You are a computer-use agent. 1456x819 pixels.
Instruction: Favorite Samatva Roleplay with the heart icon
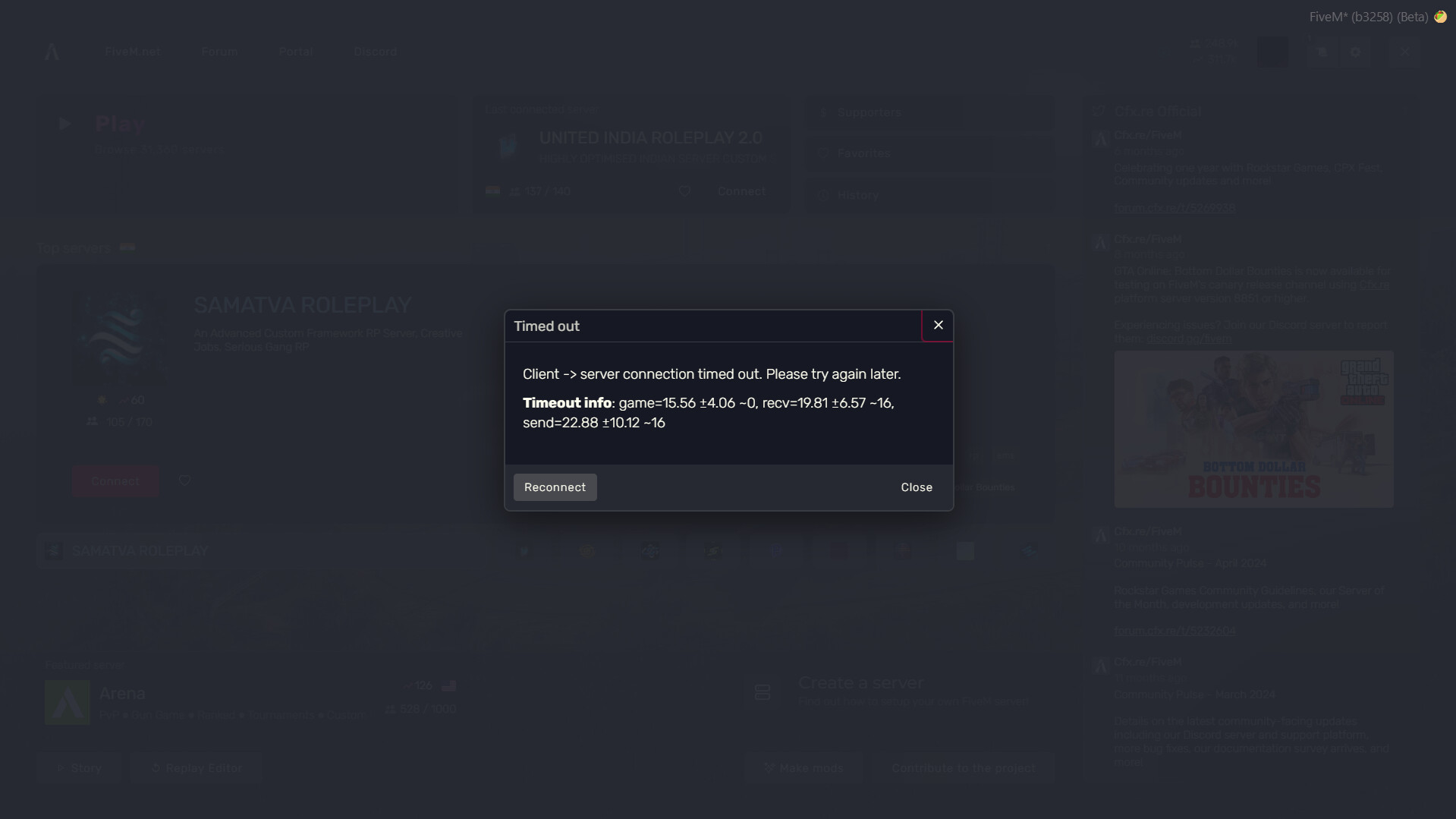tap(184, 481)
